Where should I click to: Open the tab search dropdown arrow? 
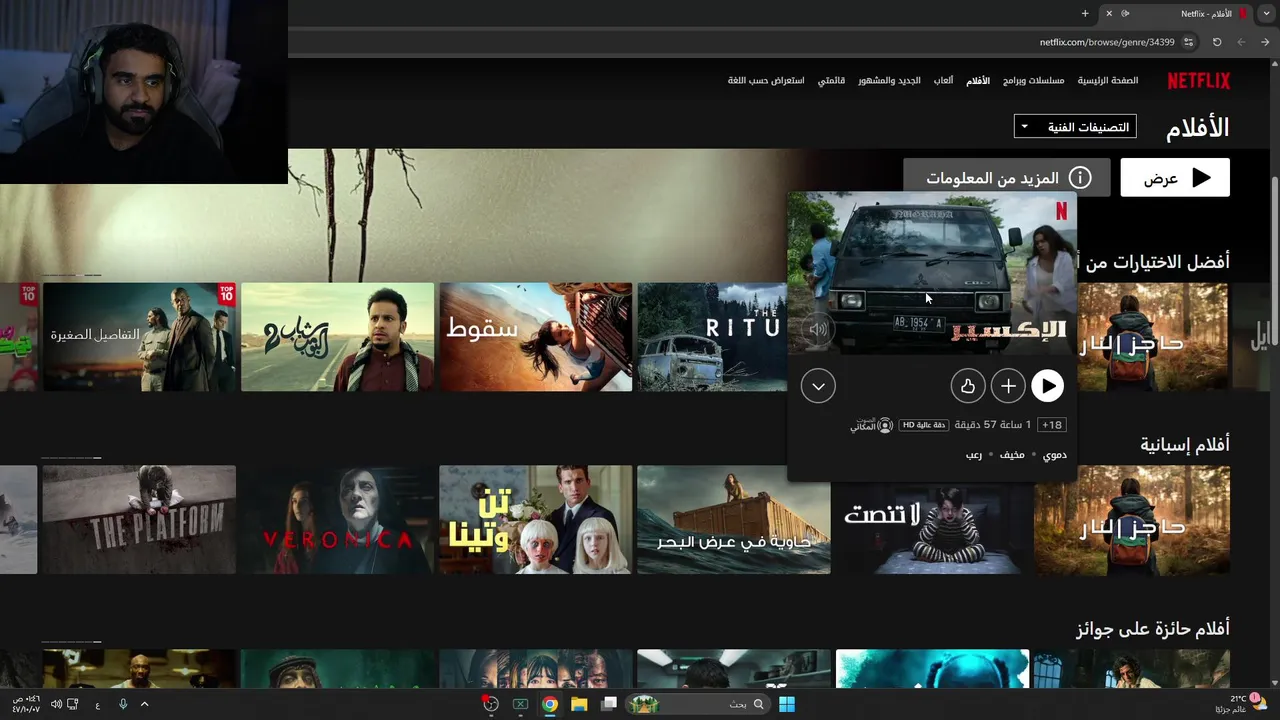(x=1266, y=13)
